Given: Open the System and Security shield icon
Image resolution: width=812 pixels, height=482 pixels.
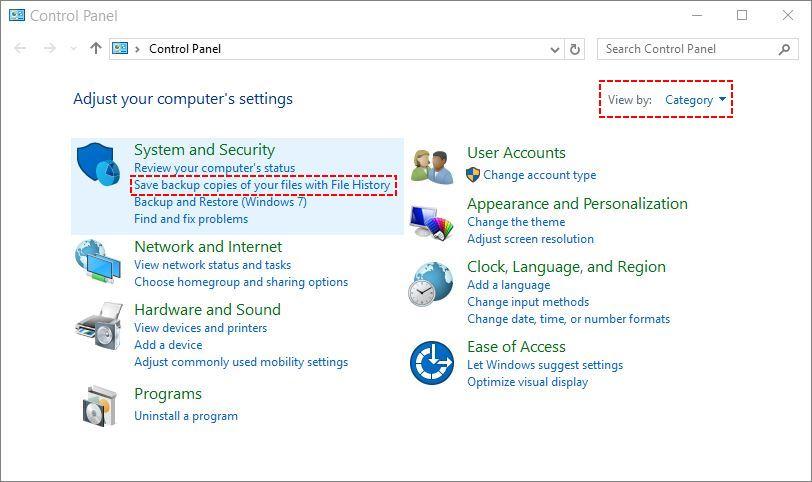Looking at the screenshot, I should tap(98, 164).
